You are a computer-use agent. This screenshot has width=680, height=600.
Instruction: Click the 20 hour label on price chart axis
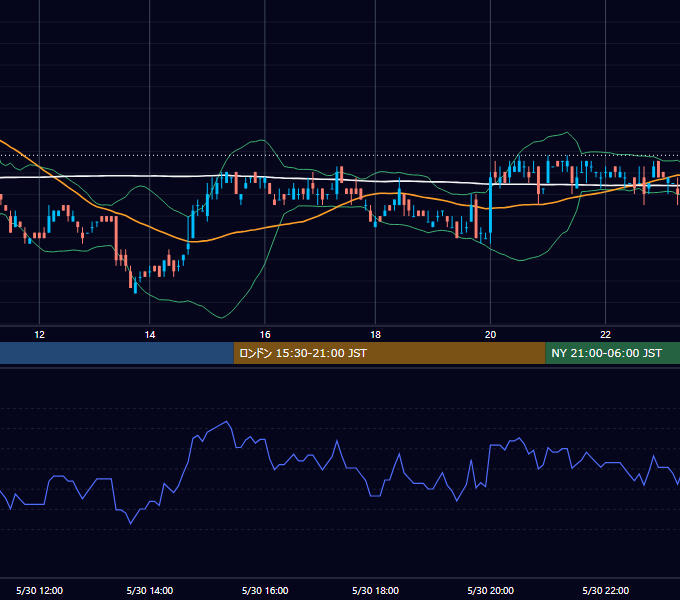tap(490, 335)
